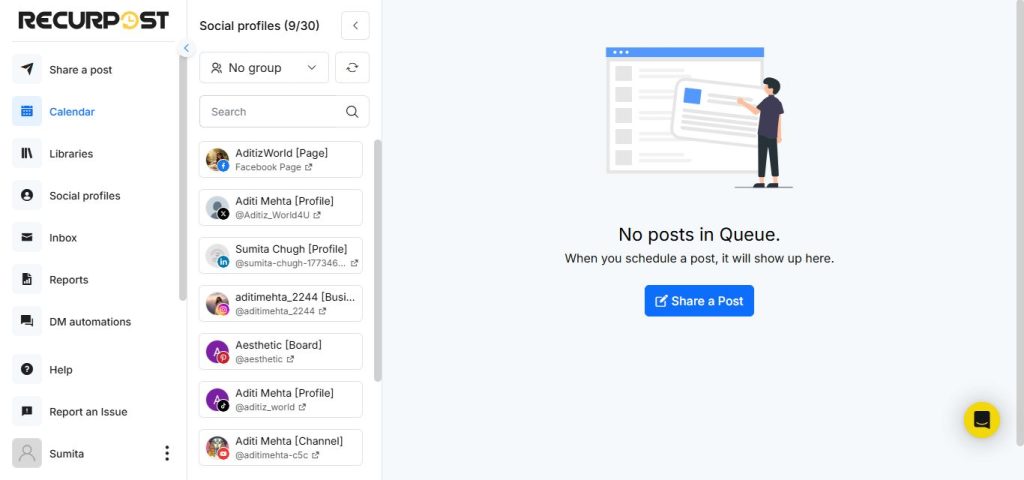Open external link for AditizWorld Facebook Page

point(309,167)
